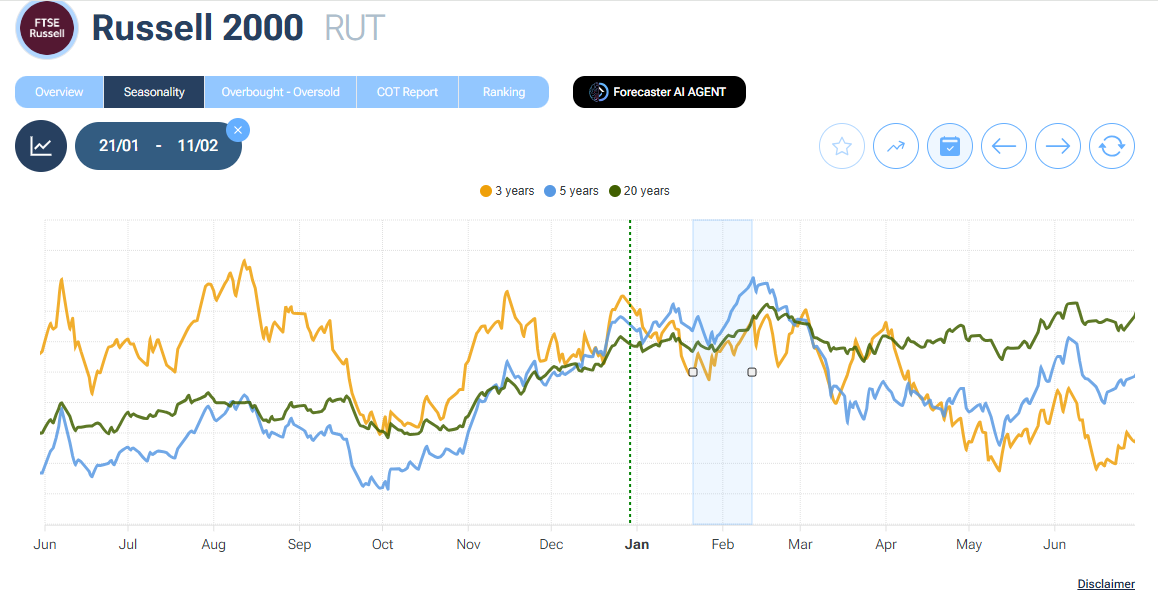Go to the Ranking tab
Viewport: 1158px width, 609px height.
tap(503, 92)
